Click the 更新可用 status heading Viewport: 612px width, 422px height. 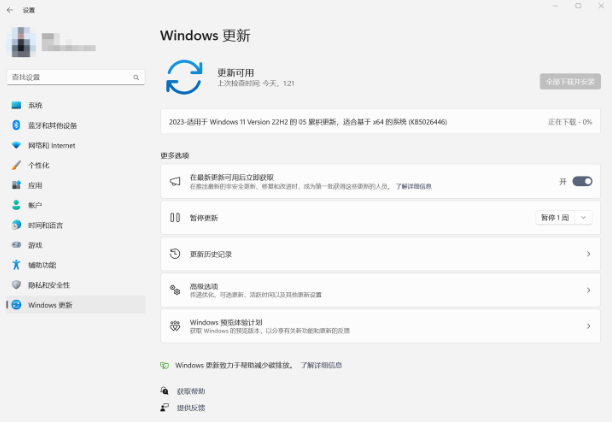[x=235, y=73]
